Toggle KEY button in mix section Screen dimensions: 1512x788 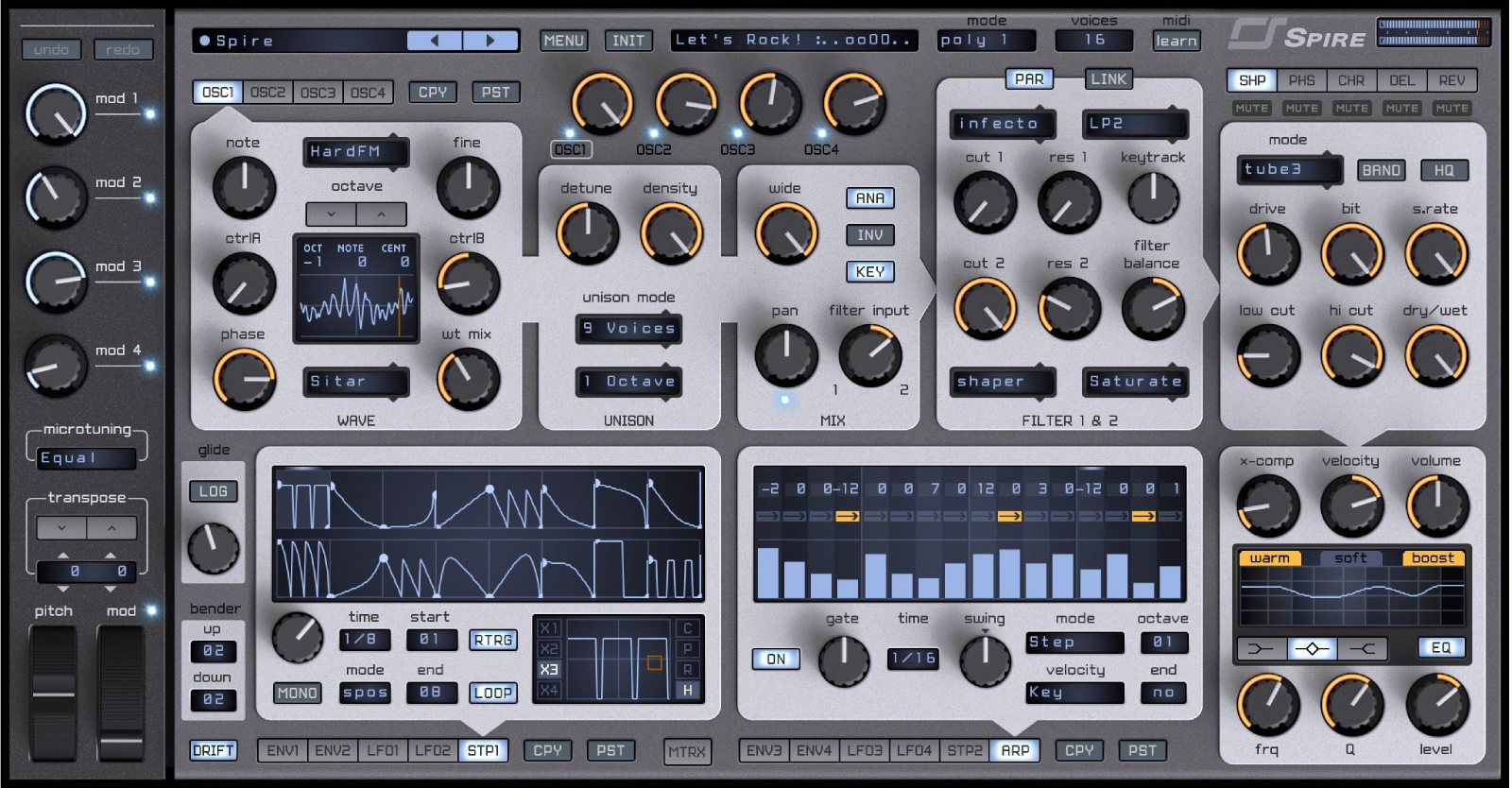click(870, 271)
